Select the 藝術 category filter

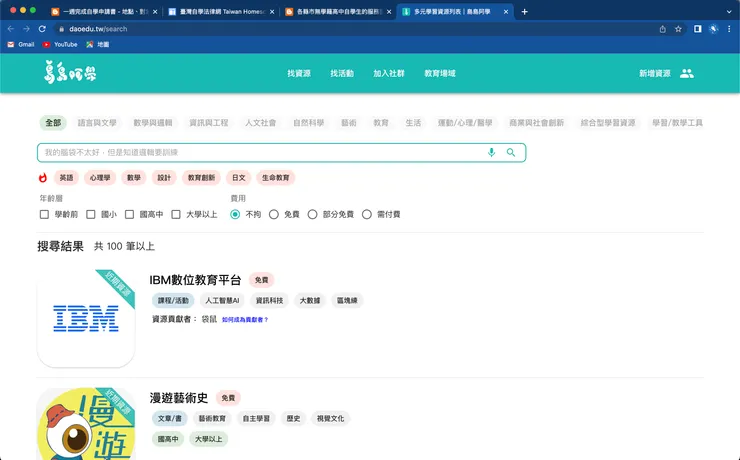(x=348, y=123)
